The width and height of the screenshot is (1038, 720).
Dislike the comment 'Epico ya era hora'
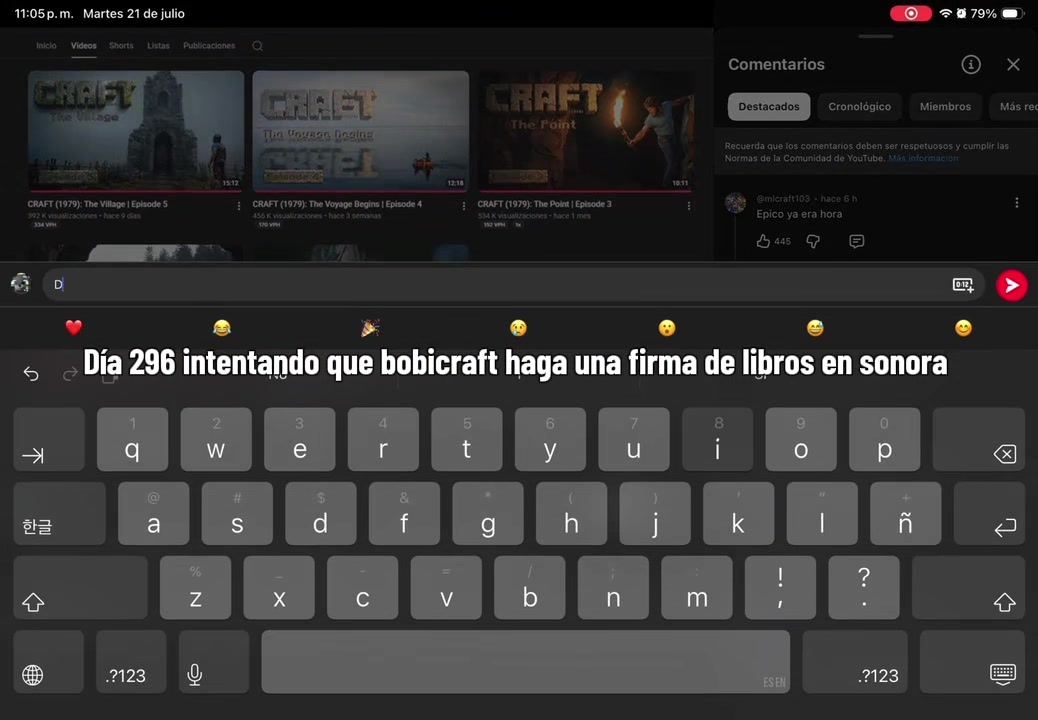pos(813,242)
